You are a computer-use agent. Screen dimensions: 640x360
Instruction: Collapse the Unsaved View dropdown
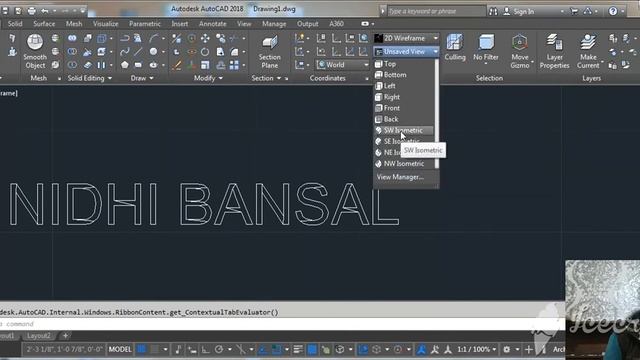(x=407, y=51)
